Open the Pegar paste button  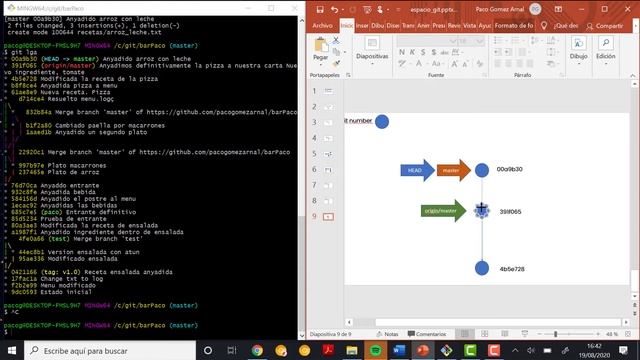[321, 51]
